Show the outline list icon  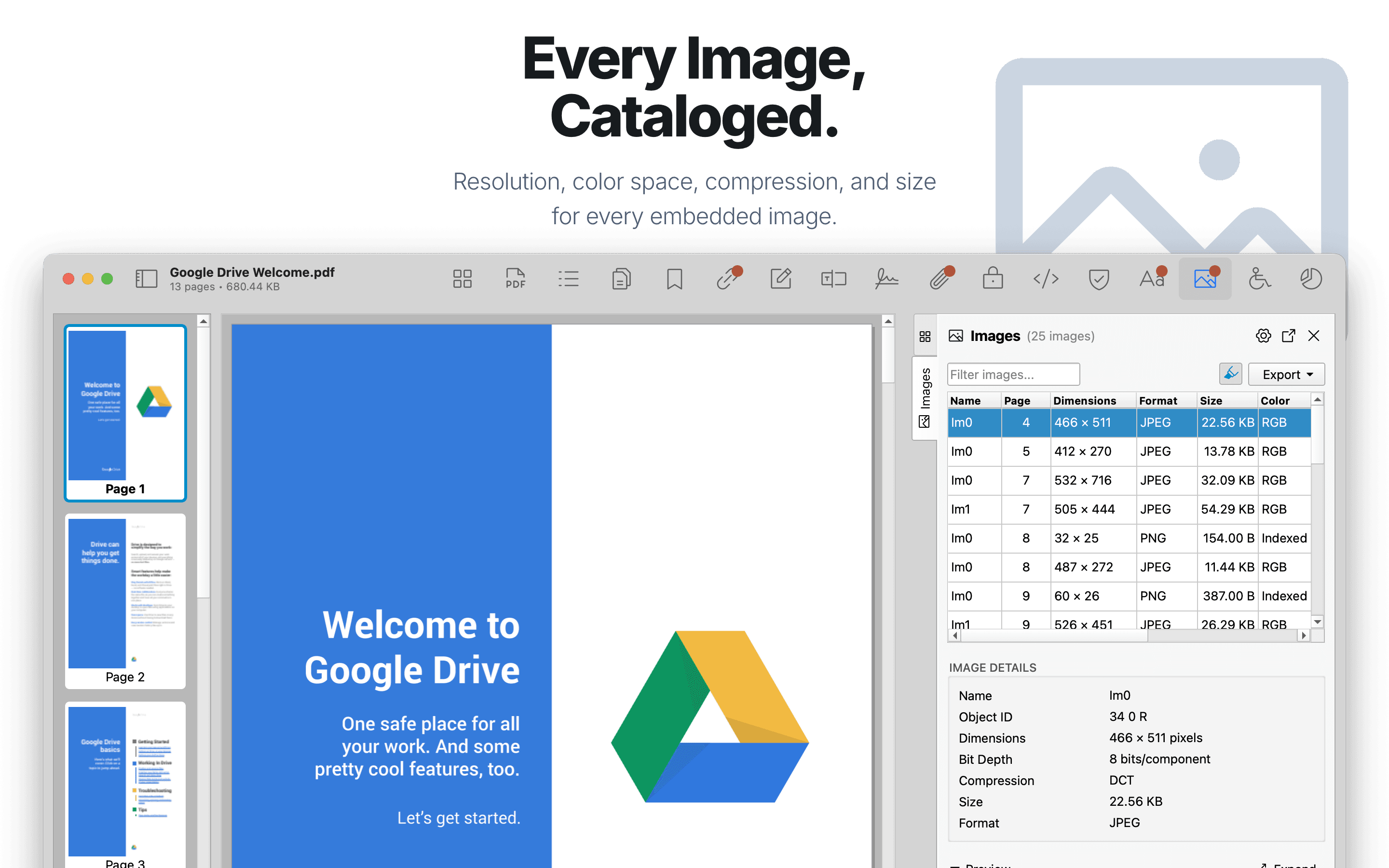[x=568, y=279]
